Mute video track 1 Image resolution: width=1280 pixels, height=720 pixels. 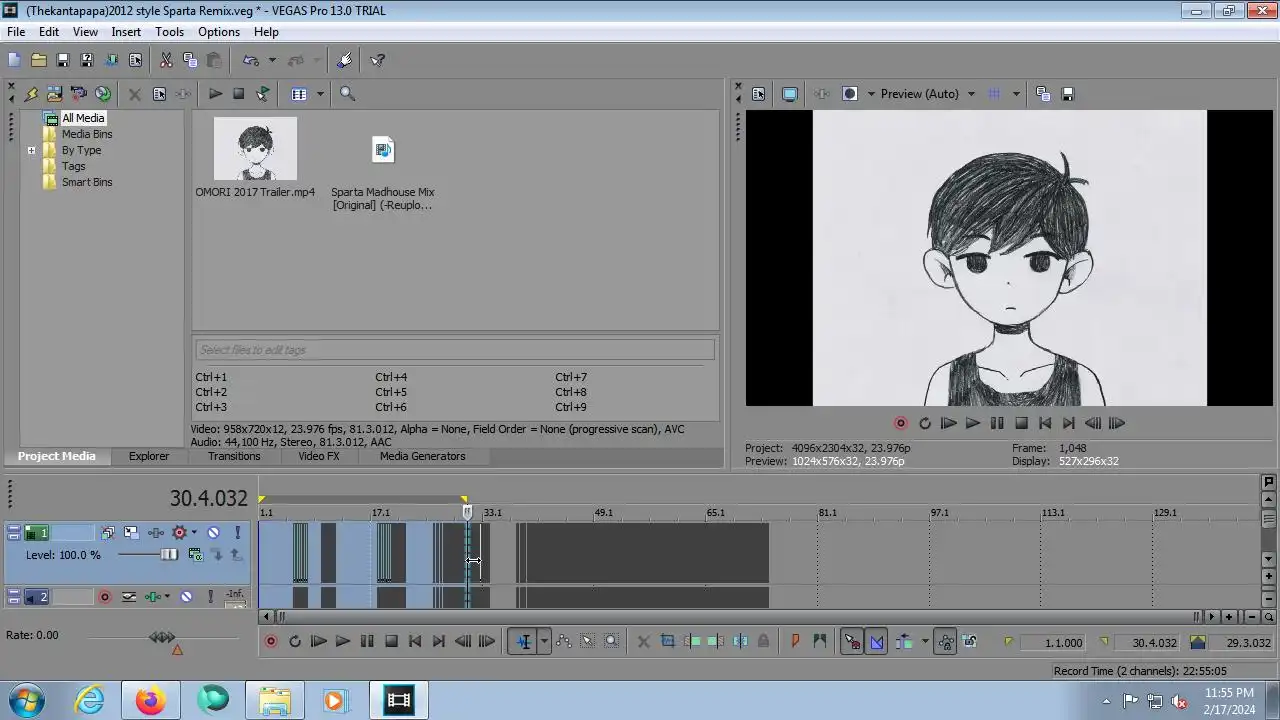tap(213, 533)
